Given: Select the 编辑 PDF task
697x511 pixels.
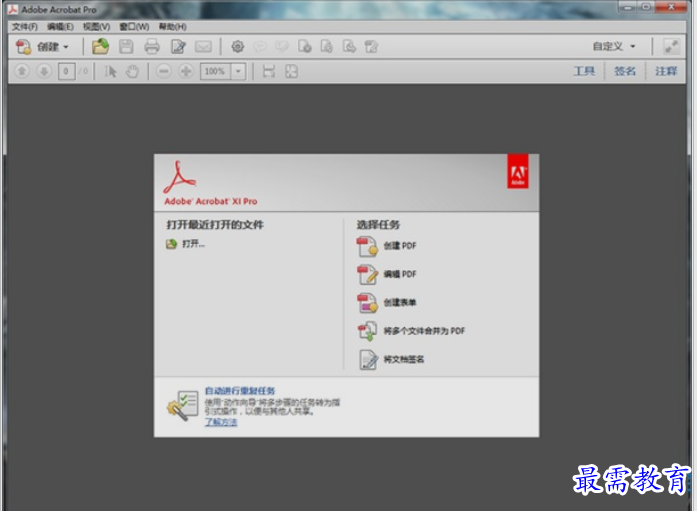Looking at the screenshot, I should tap(386, 275).
